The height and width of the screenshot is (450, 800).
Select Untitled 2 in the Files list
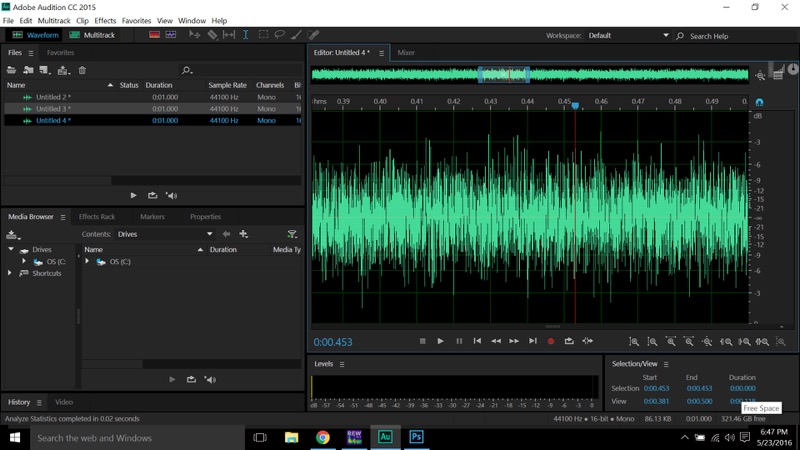[53, 97]
